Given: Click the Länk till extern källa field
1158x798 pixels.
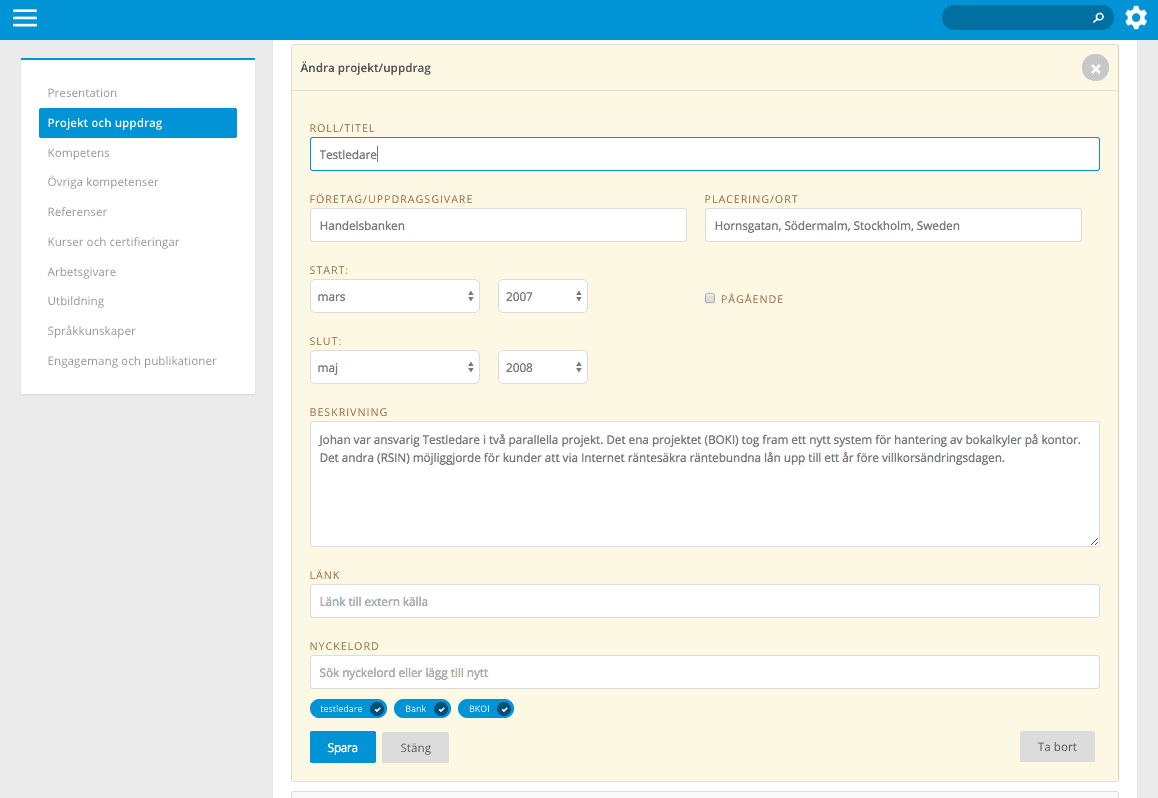Looking at the screenshot, I should click(x=704, y=601).
